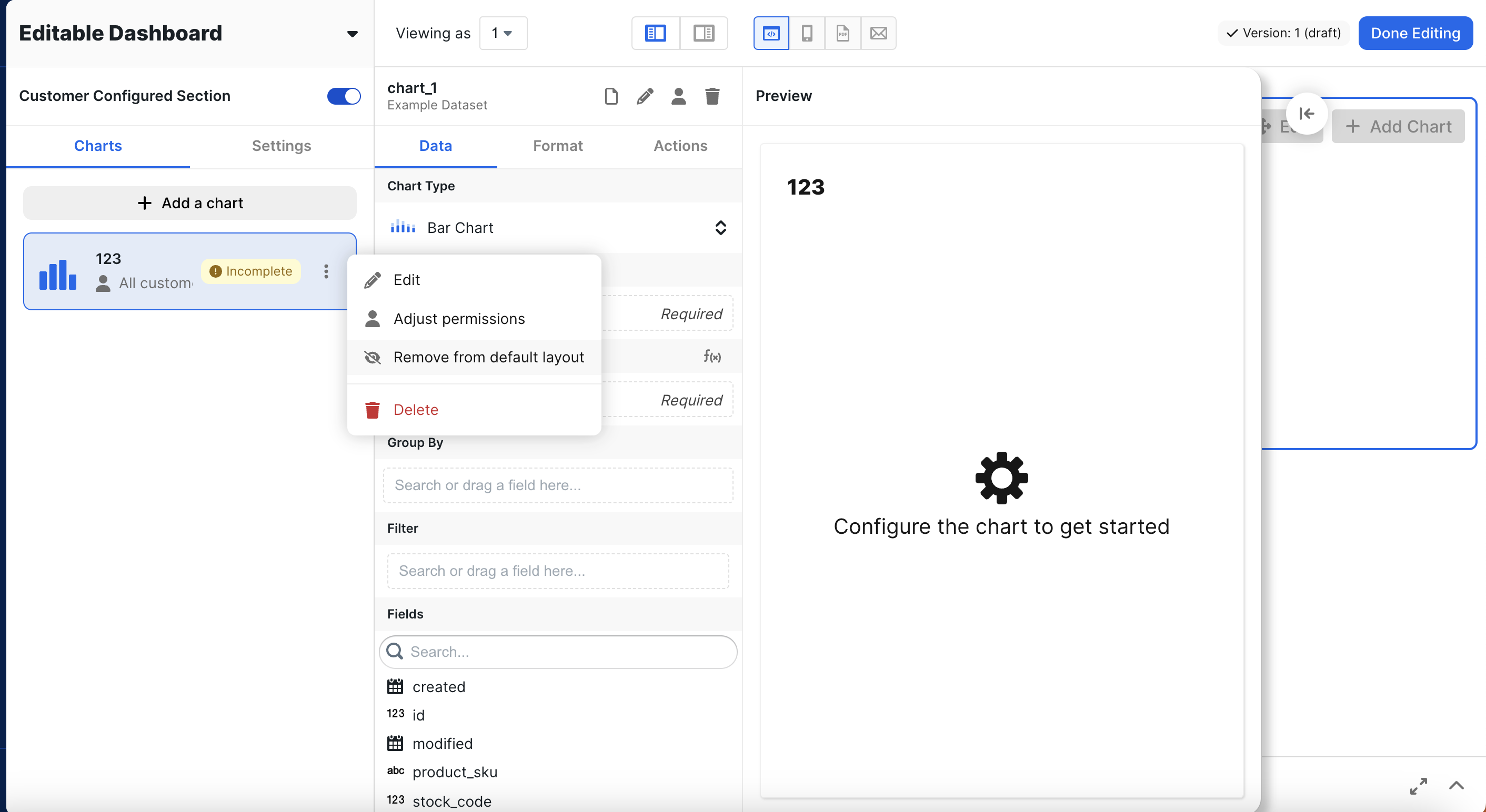This screenshot has width=1486, height=812.
Task: Toggle Customer Configured Section switch off
Action: click(x=344, y=96)
